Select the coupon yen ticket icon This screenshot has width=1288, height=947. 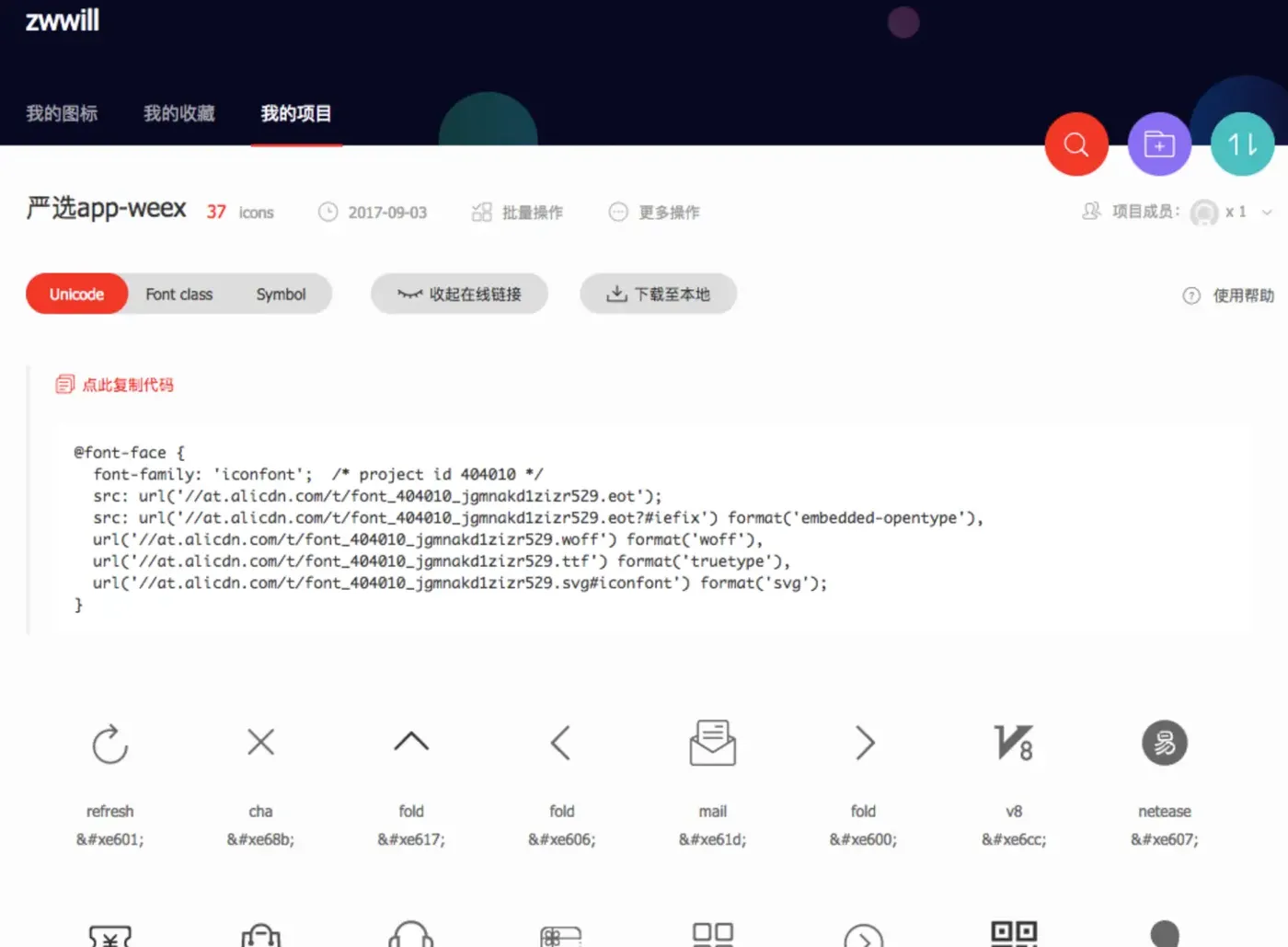click(x=109, y=936)
